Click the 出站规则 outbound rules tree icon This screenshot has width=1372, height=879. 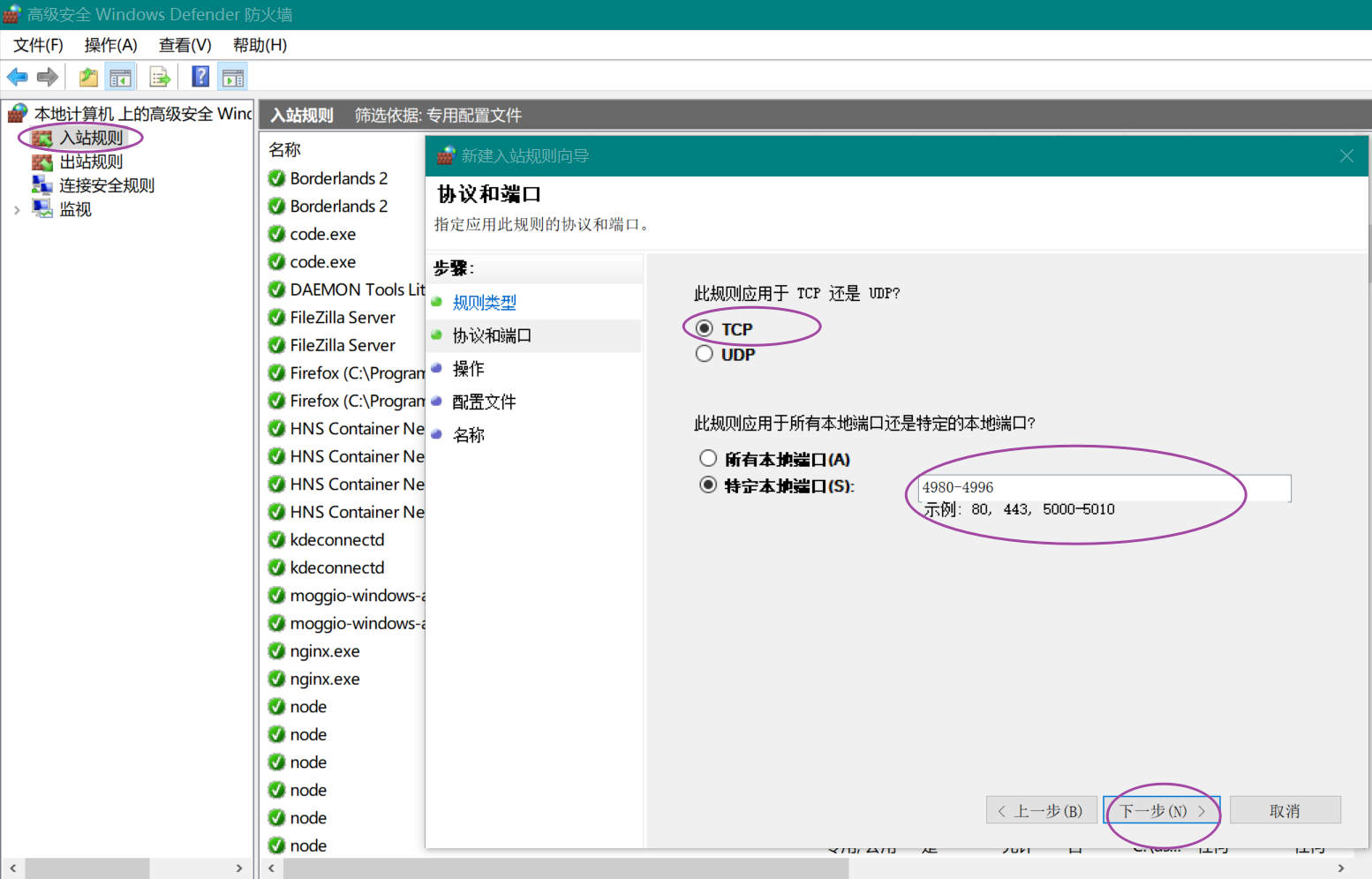coord(42,162)
